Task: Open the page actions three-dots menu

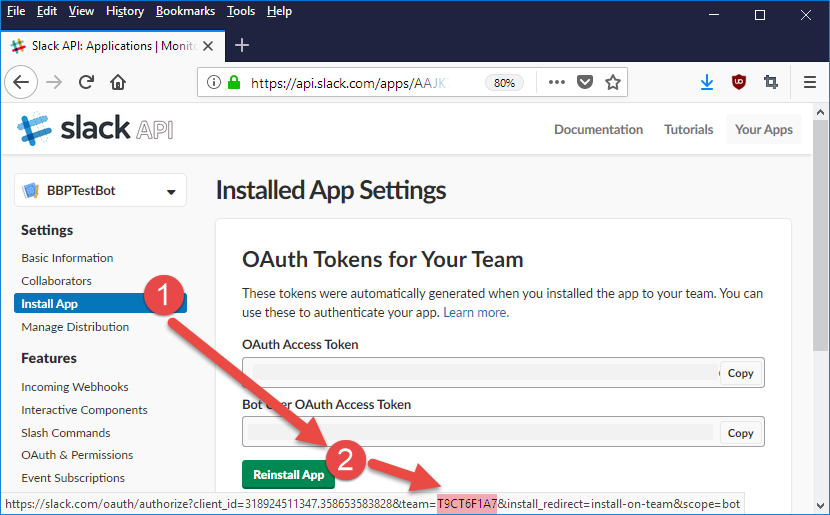Action: point(556,82)
